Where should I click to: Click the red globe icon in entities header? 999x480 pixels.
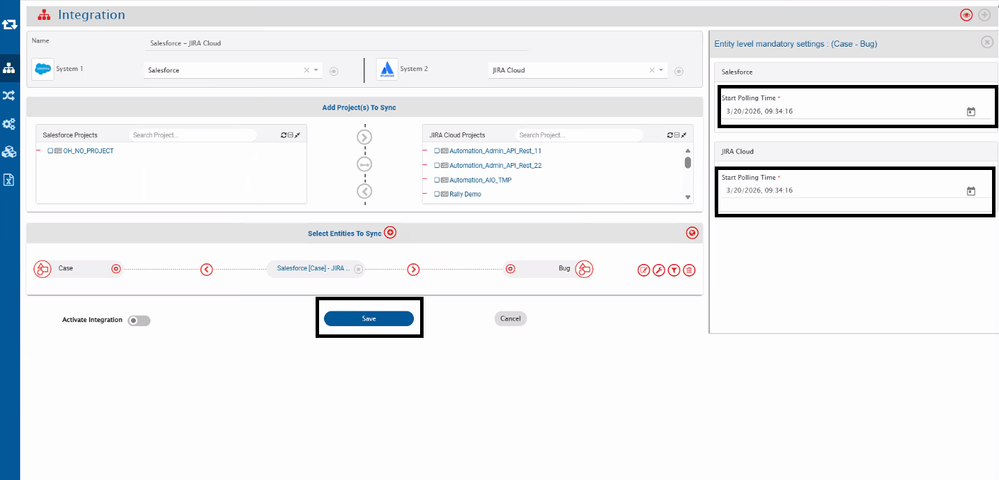[x=693, y=233]
